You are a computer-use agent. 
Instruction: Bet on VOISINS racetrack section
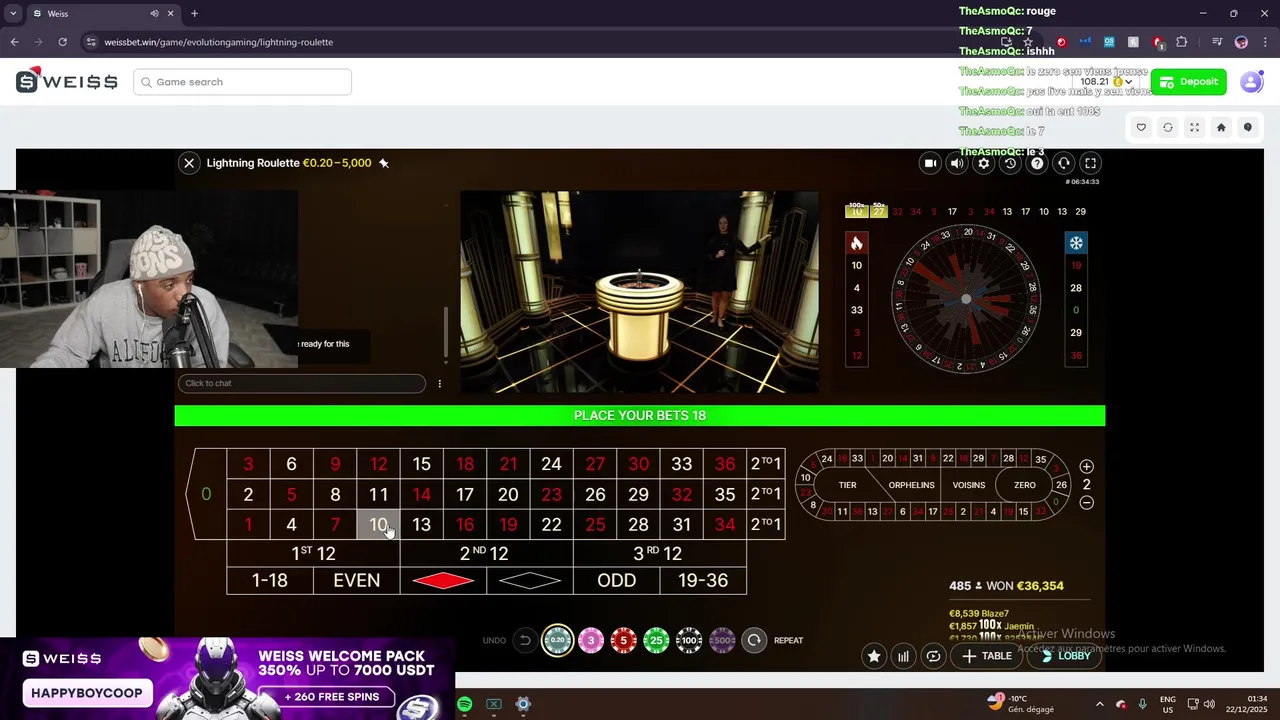click(x=969, y=485)
